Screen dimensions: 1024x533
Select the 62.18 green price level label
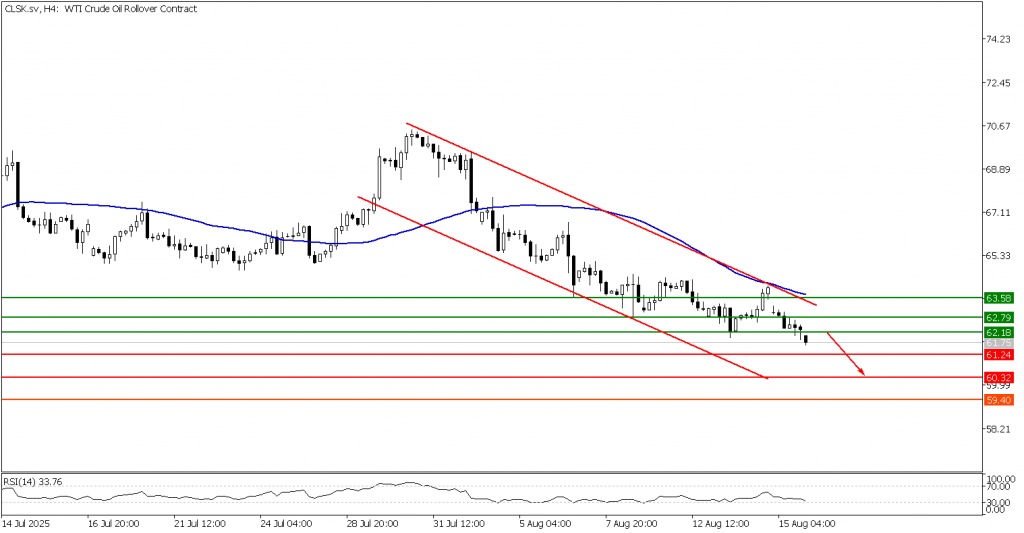999,332
